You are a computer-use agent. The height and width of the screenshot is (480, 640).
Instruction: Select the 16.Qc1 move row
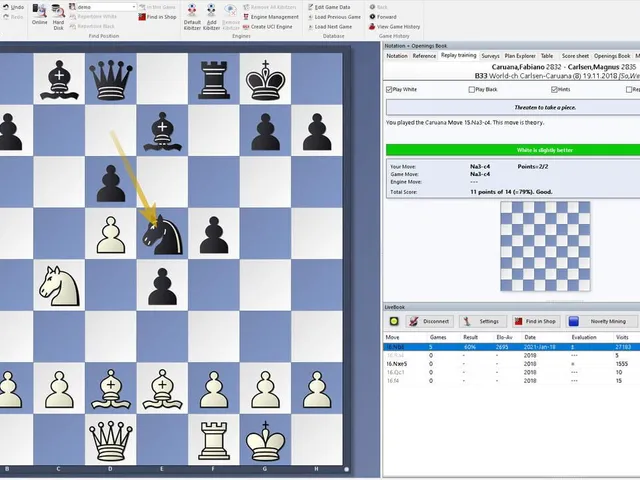(x=511, y=372)
